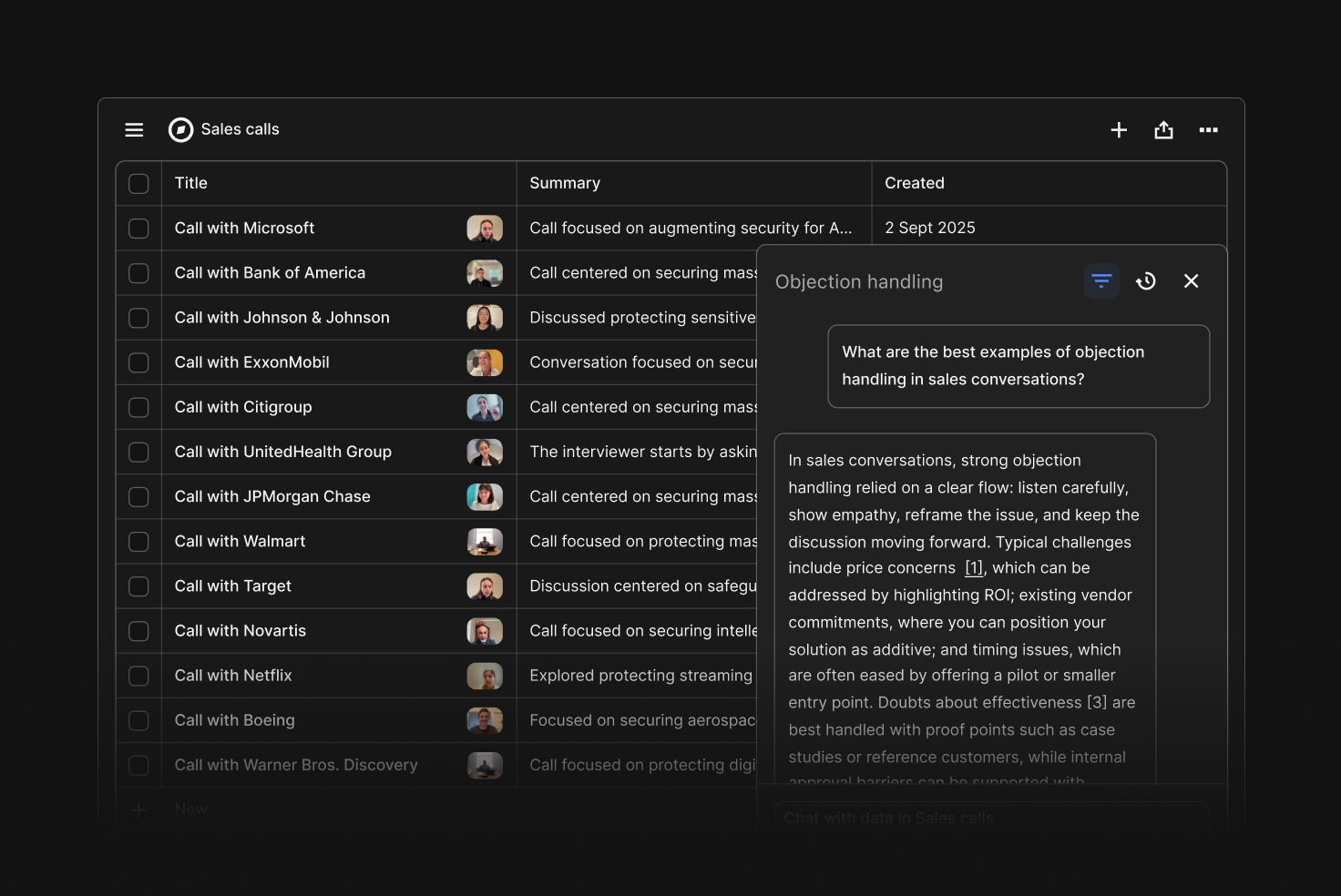Check the Call with Walmart checkbox
This screenshot has height=896, width=1341.
click(138, 542)
